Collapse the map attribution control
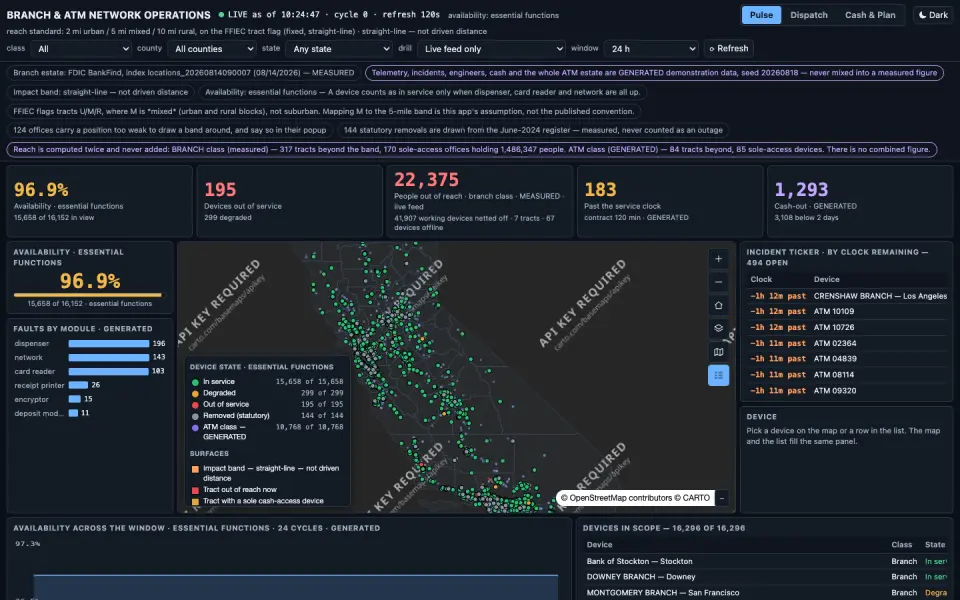The height and width of the screenshot is (600, 960). [x=722, y=498]
